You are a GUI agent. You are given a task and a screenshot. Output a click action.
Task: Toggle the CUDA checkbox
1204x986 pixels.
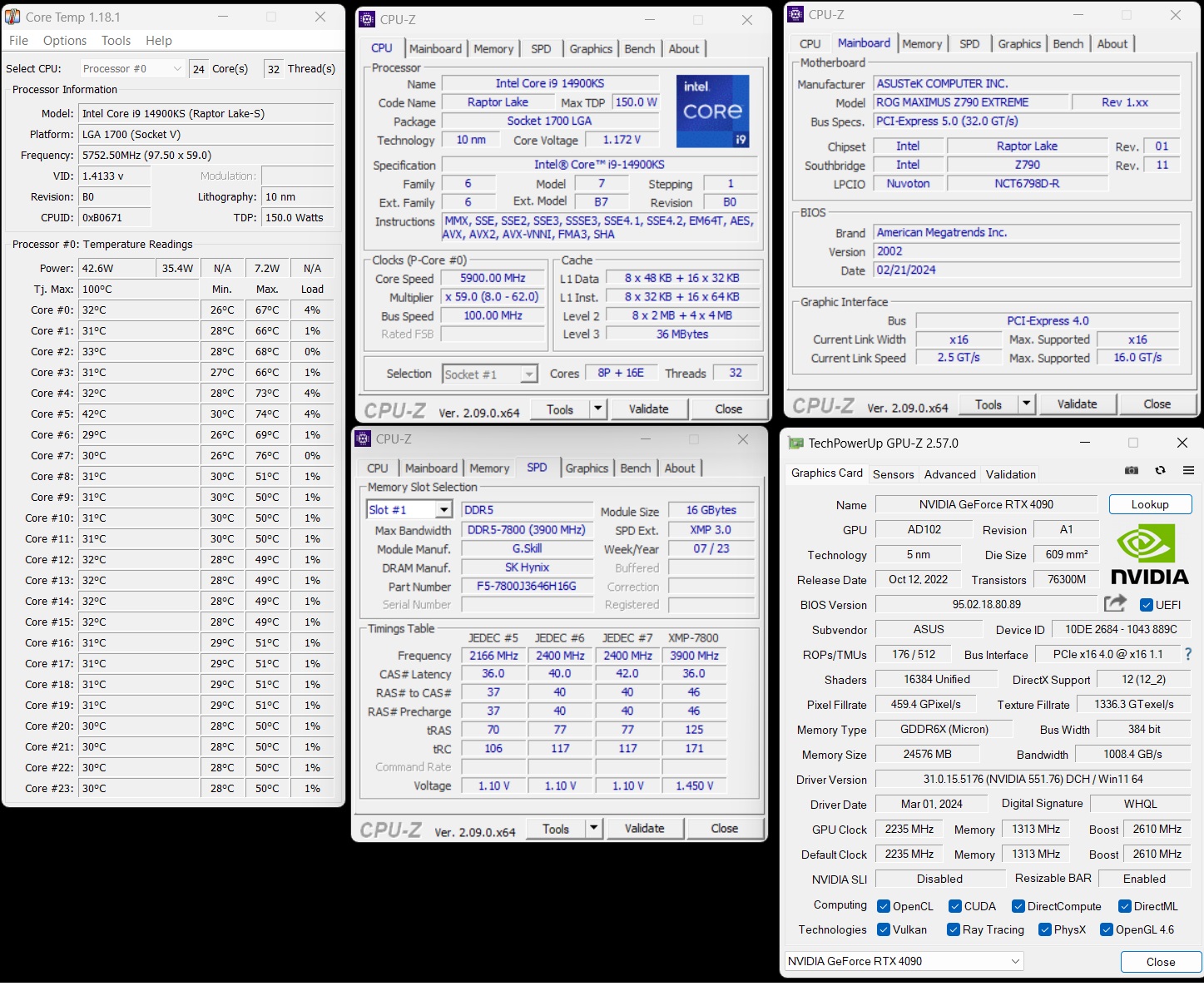pos(954,906)
